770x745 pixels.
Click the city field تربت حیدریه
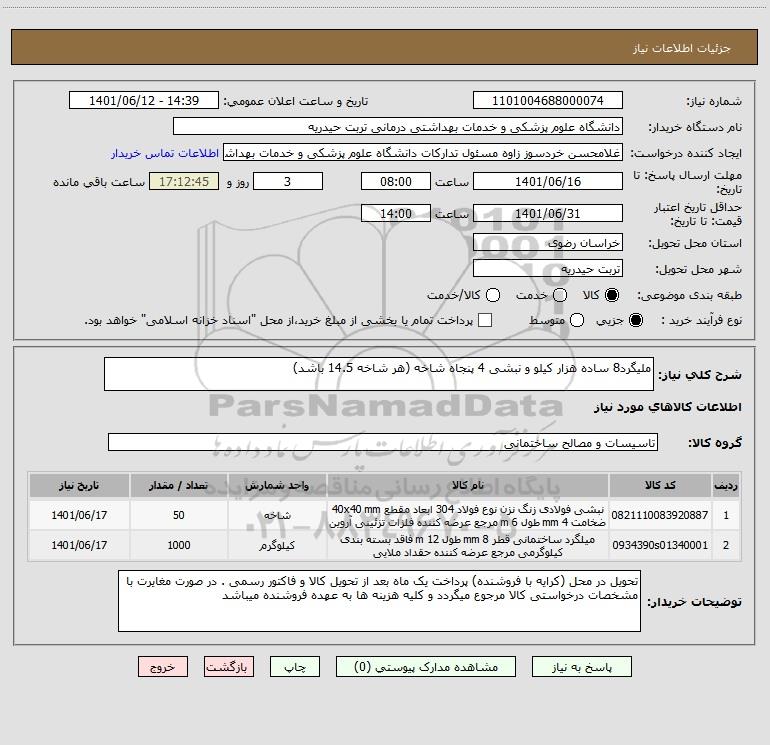coord(548,269)
